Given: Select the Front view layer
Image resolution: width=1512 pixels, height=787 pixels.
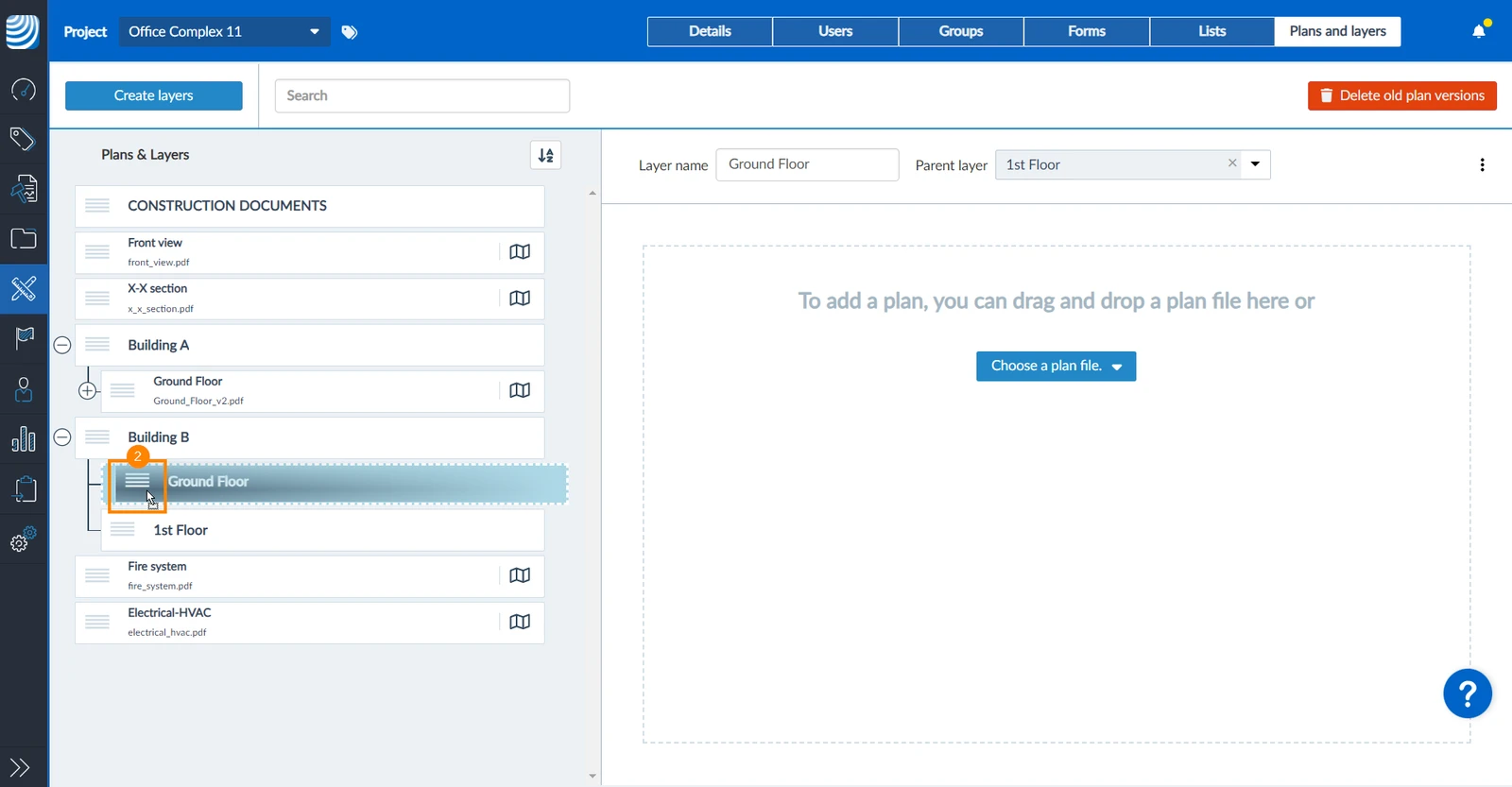Looking at the screenshot, I should (x=310, y=253).
